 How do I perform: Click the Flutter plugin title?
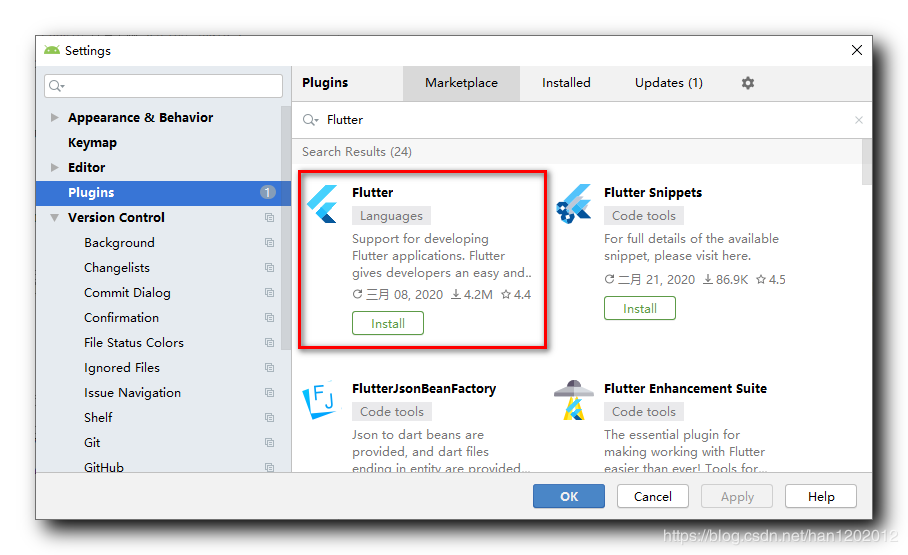[372, 192]
